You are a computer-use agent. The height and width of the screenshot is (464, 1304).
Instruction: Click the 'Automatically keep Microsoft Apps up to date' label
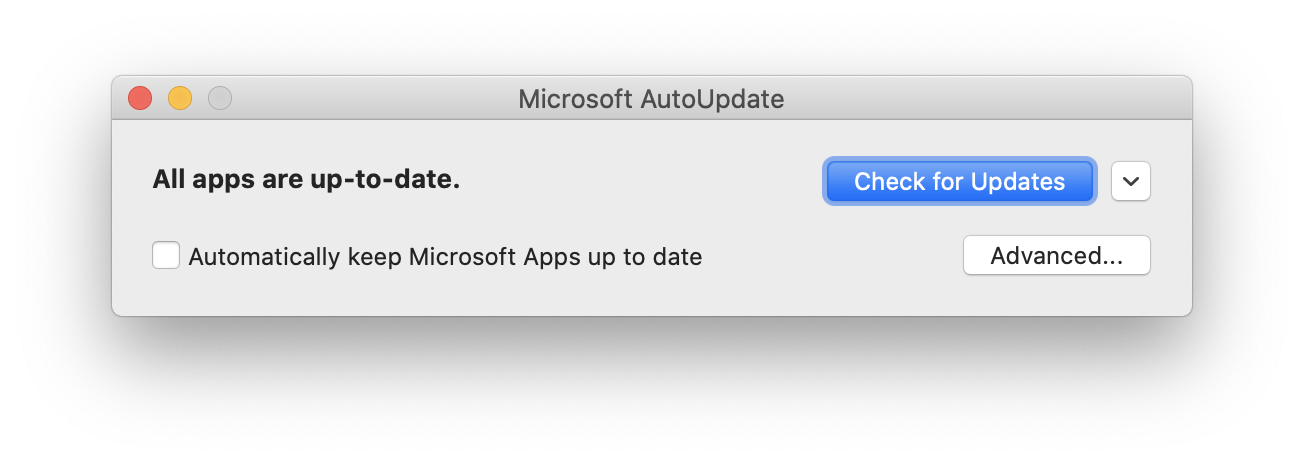pyautogui.click(x=445, y=257)
